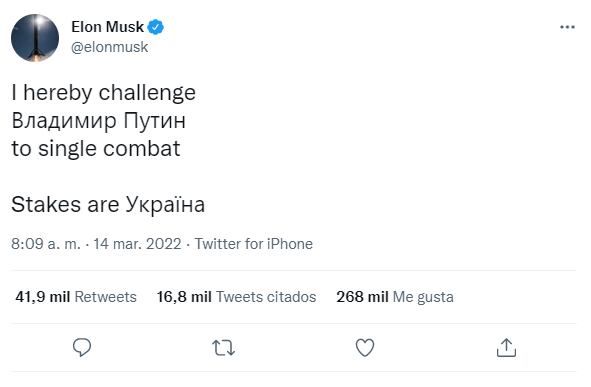Click the 14 mar. 2022 date
Screen dimensions: 591x387
click(x=137, y=244)
